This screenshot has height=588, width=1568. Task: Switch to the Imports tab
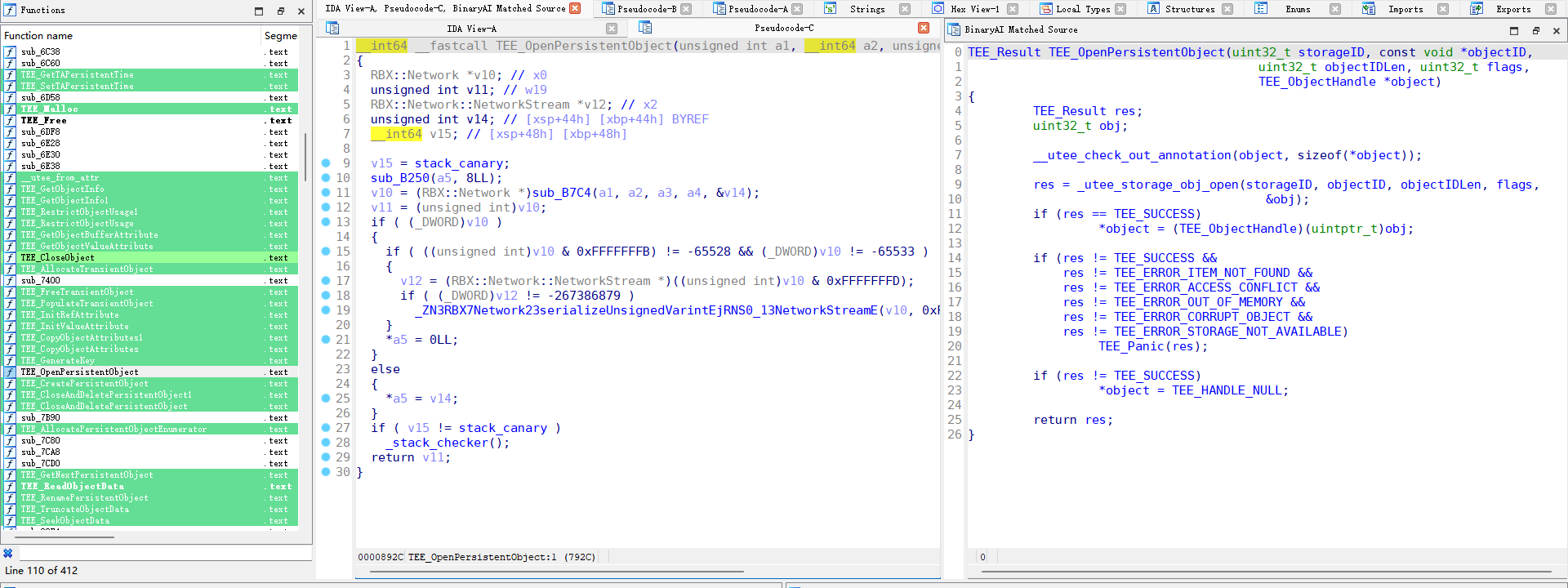[x=1405, y=9]
